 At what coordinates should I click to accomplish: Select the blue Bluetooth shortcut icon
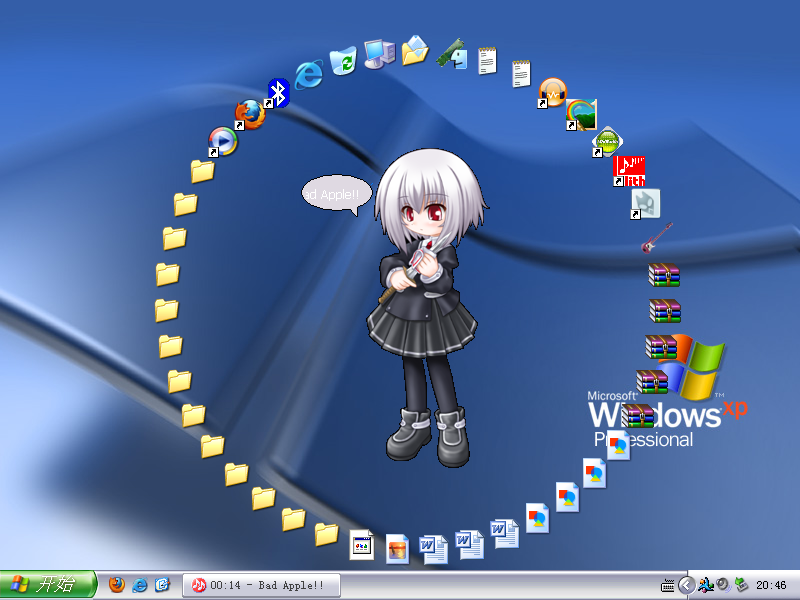coord(278,93)
